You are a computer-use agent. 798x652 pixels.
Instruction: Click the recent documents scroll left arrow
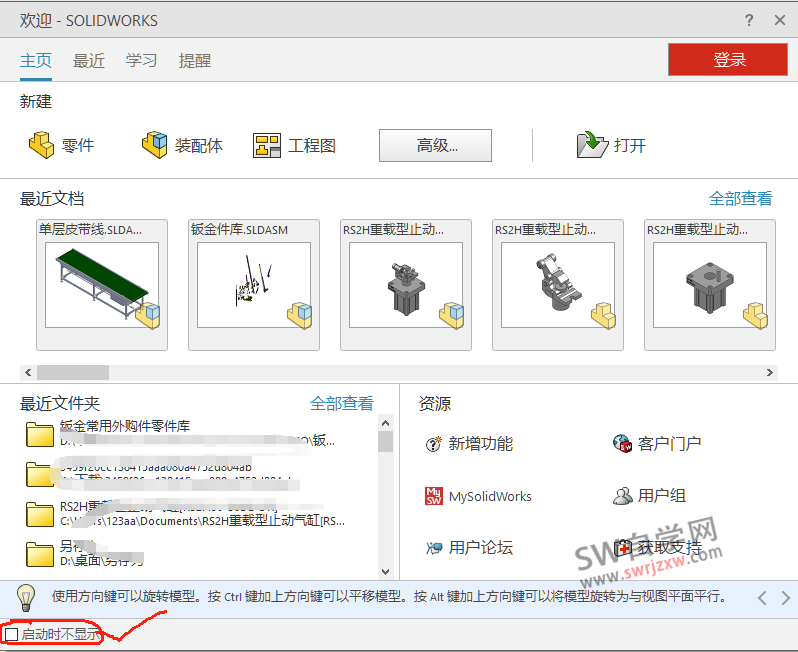pyautogui.click(x=28, y=373)
